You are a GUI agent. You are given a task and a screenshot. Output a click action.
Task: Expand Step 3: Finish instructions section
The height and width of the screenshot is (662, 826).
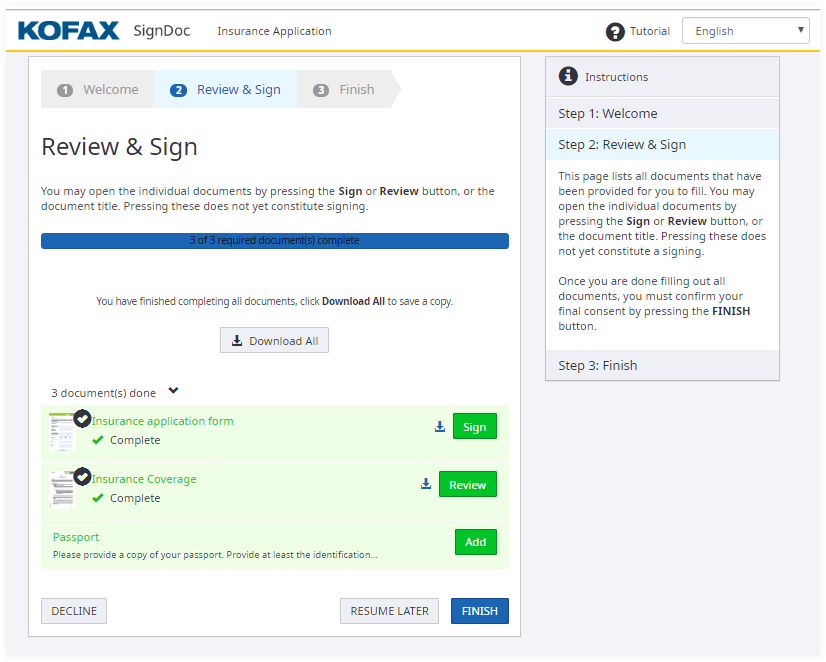[662, 365]
